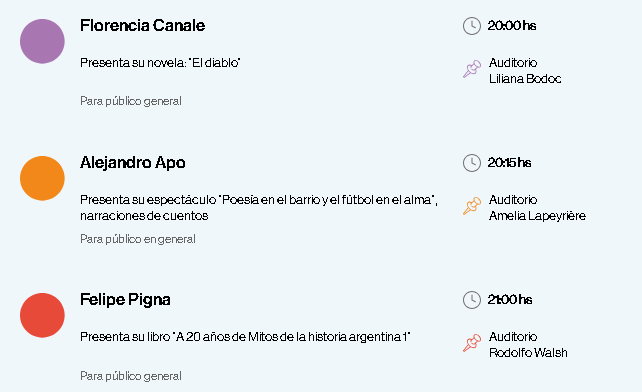The width and height of the screenshot is (642, 392).
Task: Select the orange circle for Alejandro Apo
Action: pyautogui.click(x=42, y=178)
